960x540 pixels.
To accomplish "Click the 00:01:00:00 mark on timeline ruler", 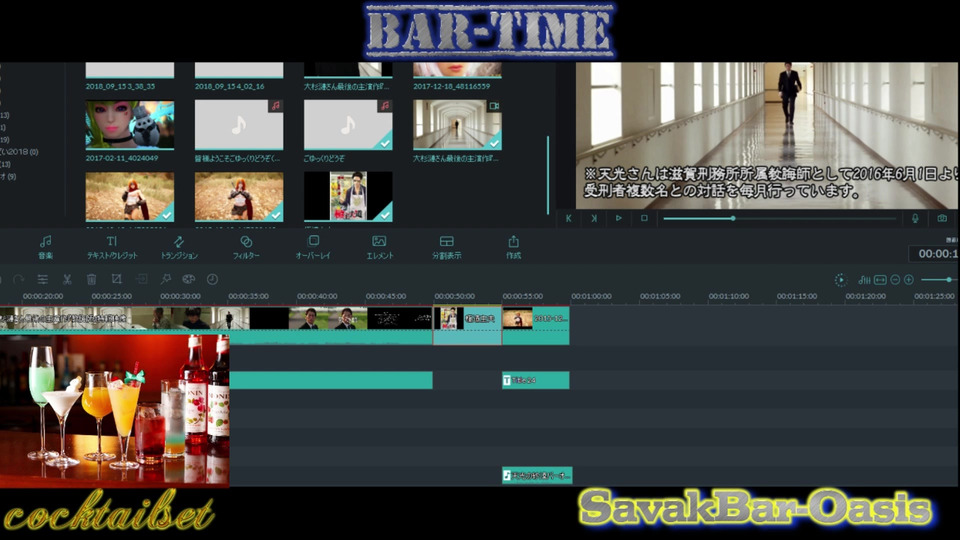I will click(x=591, y=296).
